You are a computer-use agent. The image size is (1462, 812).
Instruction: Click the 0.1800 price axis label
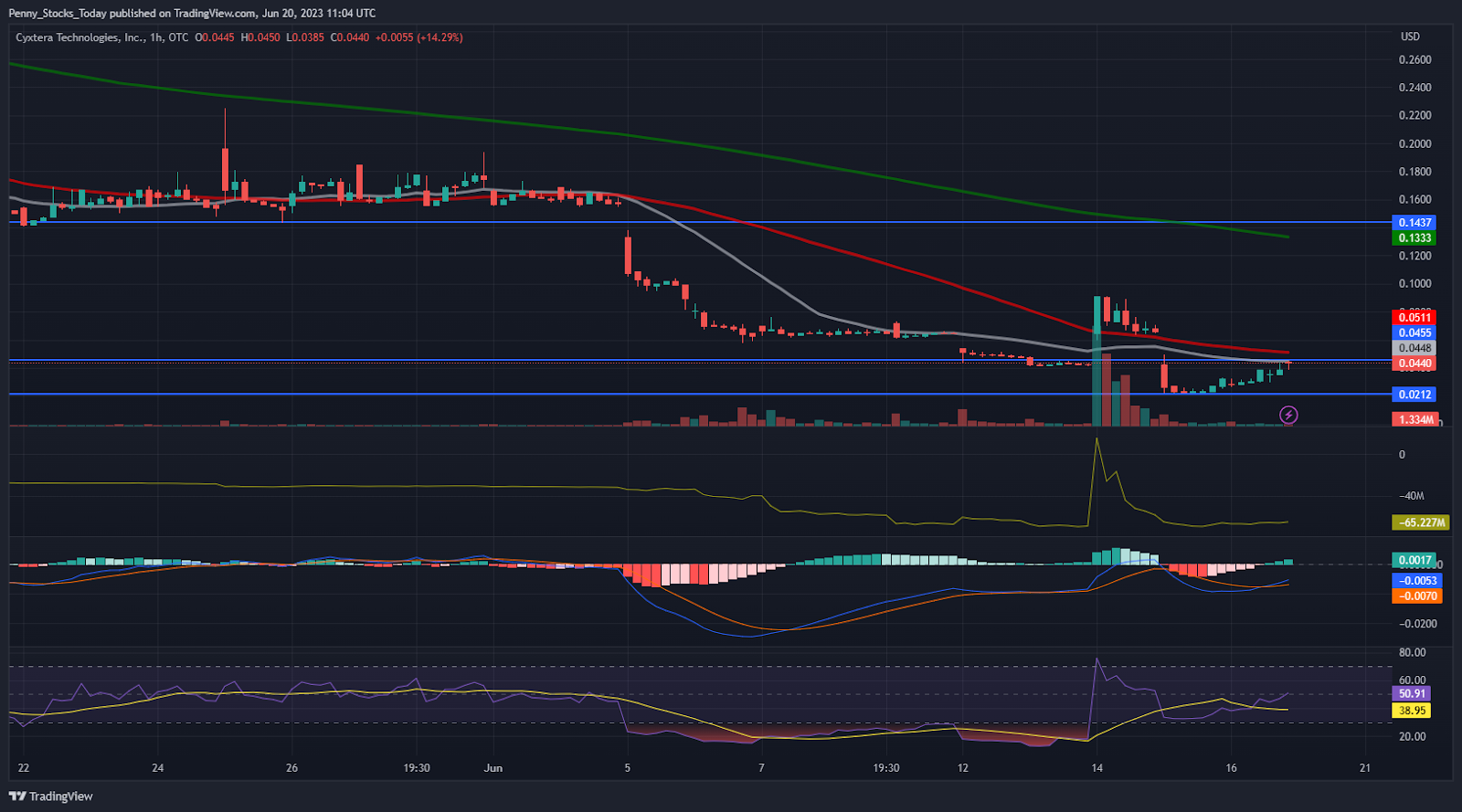coord(1415,172)
